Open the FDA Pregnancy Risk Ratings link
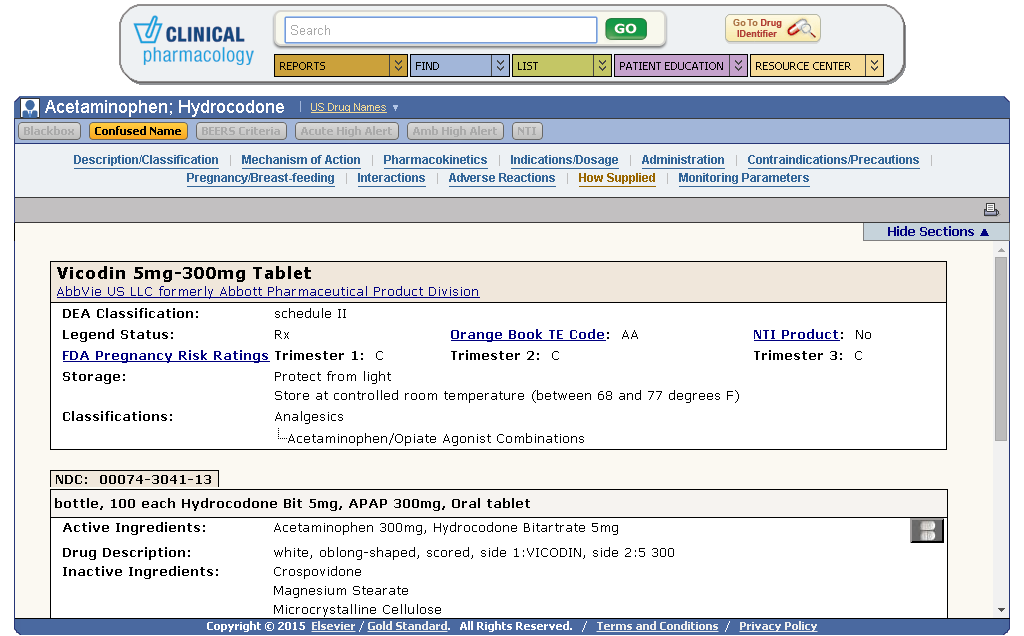 165,356
